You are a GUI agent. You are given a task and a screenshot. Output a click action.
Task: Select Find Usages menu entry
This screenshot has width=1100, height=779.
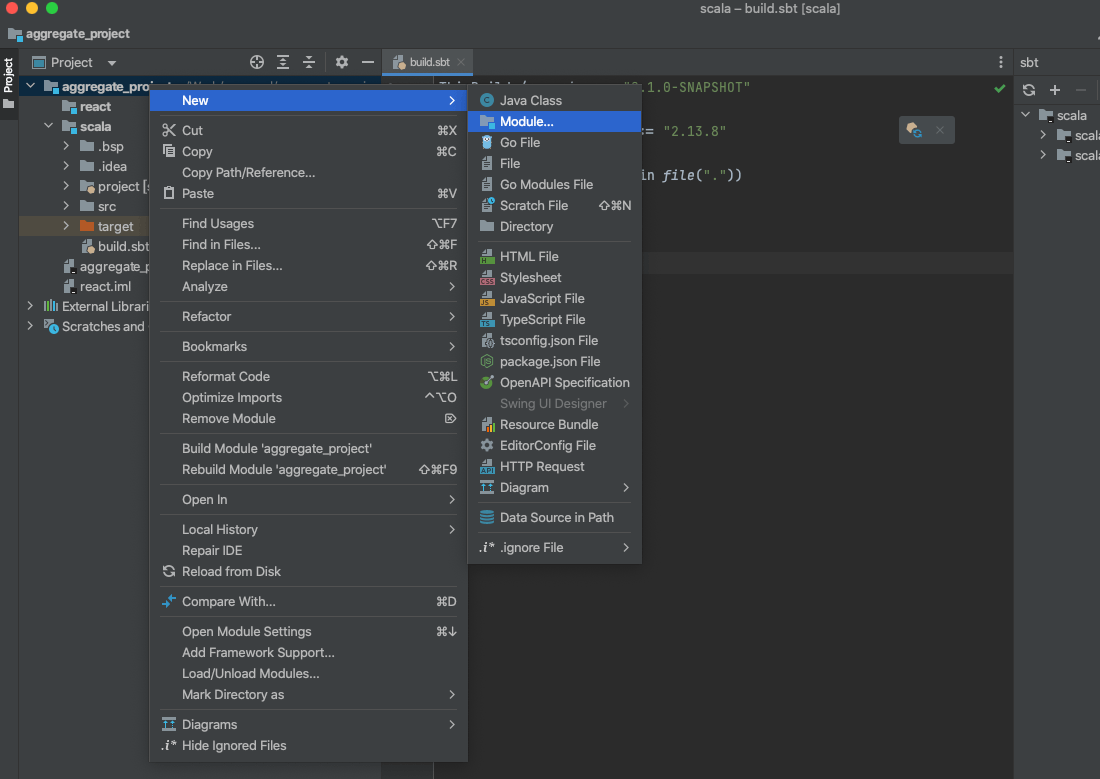[309, 224]
